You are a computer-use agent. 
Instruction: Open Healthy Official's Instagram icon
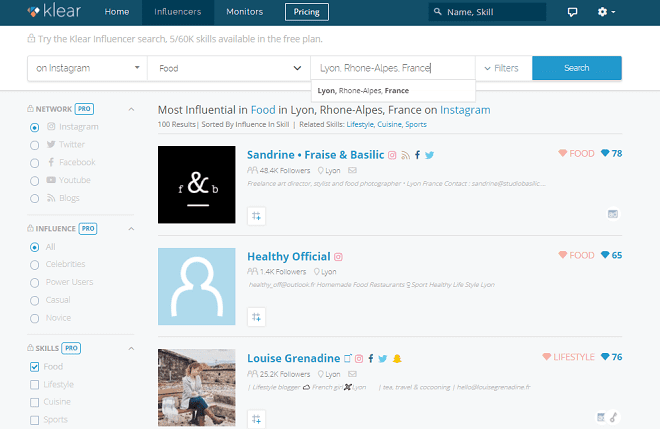[338, 257]
